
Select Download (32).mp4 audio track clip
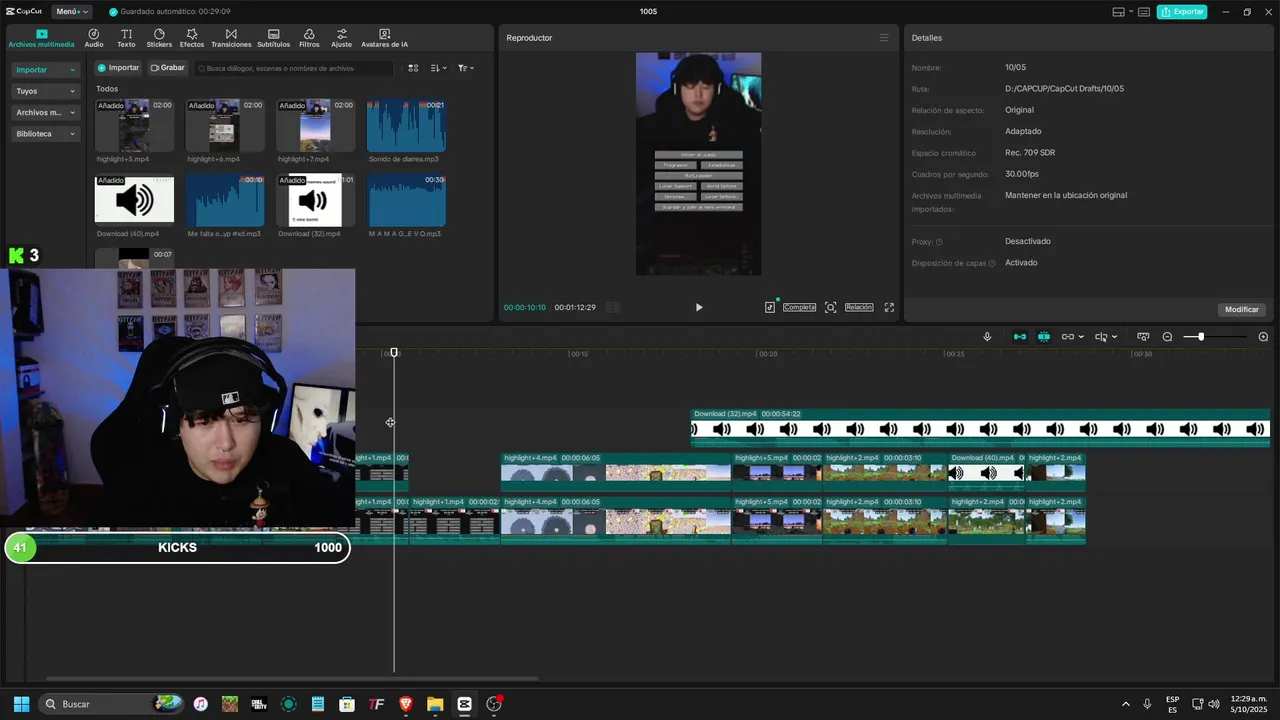[980, 427]
